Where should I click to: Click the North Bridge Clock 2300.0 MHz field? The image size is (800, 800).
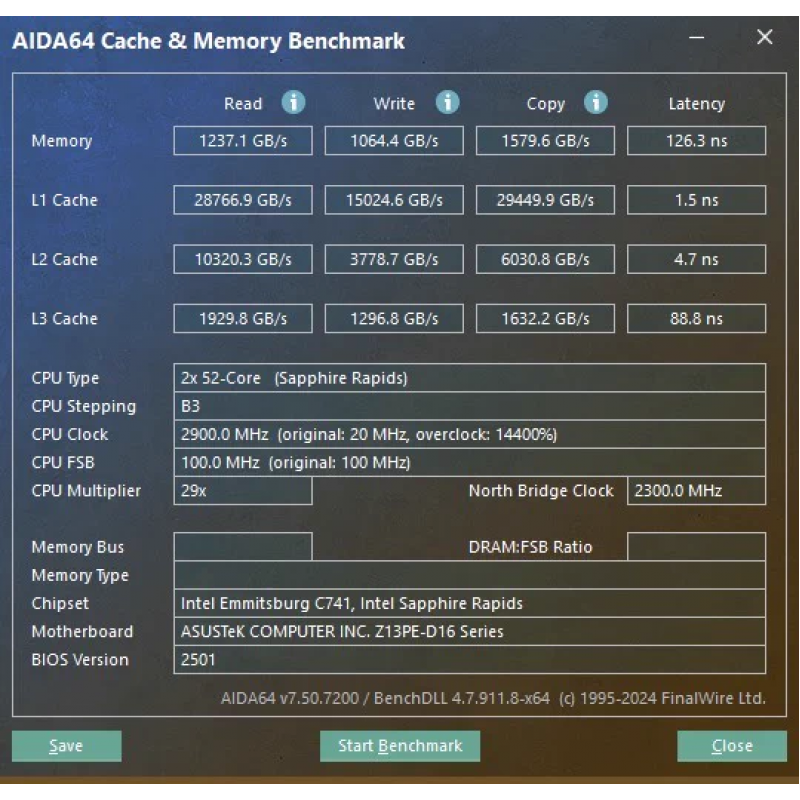696,491
